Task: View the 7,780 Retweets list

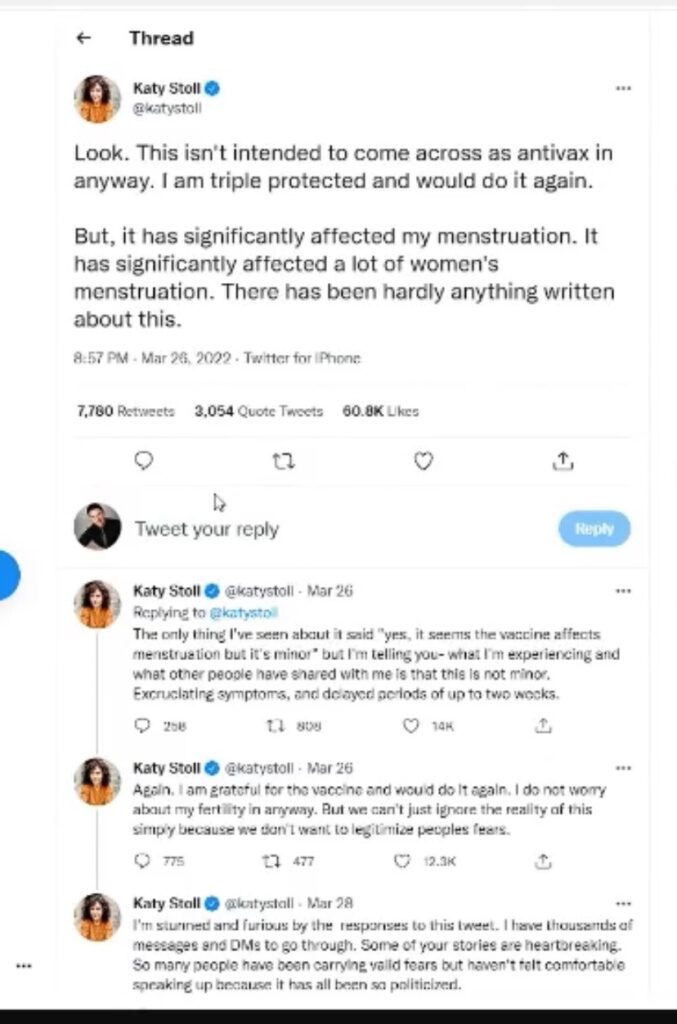Action: [x=125, y=411]
